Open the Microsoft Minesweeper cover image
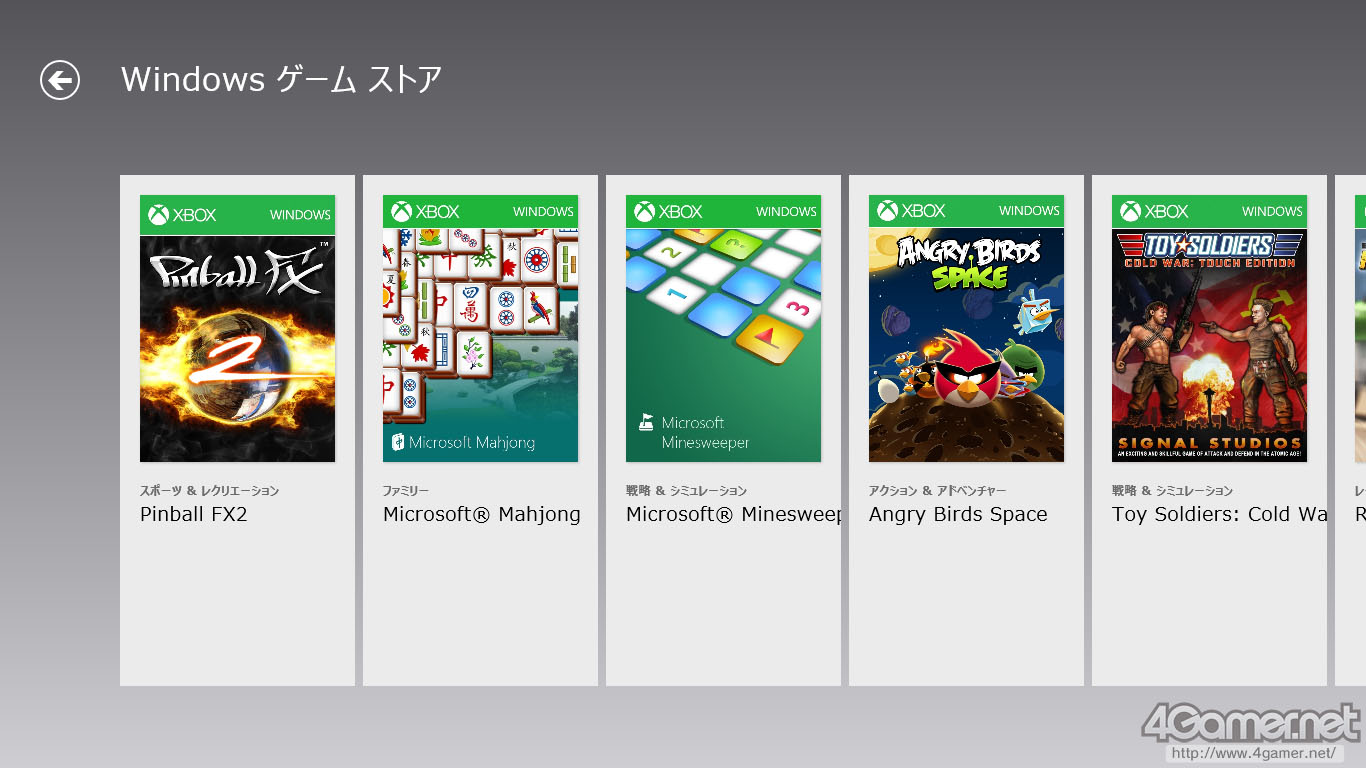Viewport: 1366px width, 768px height. [723, 328]
